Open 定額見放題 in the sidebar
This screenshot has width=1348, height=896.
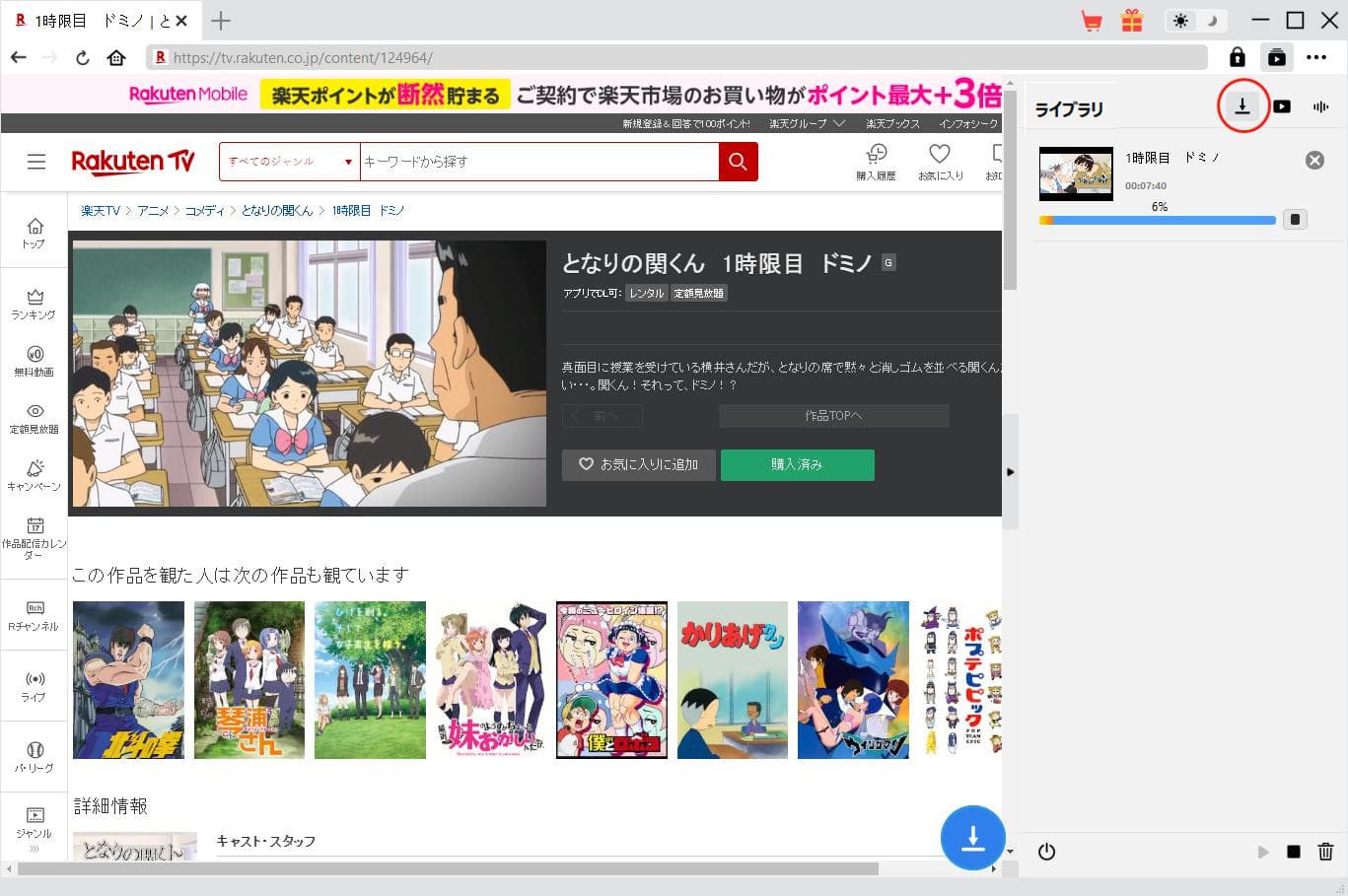coord(35,419)
